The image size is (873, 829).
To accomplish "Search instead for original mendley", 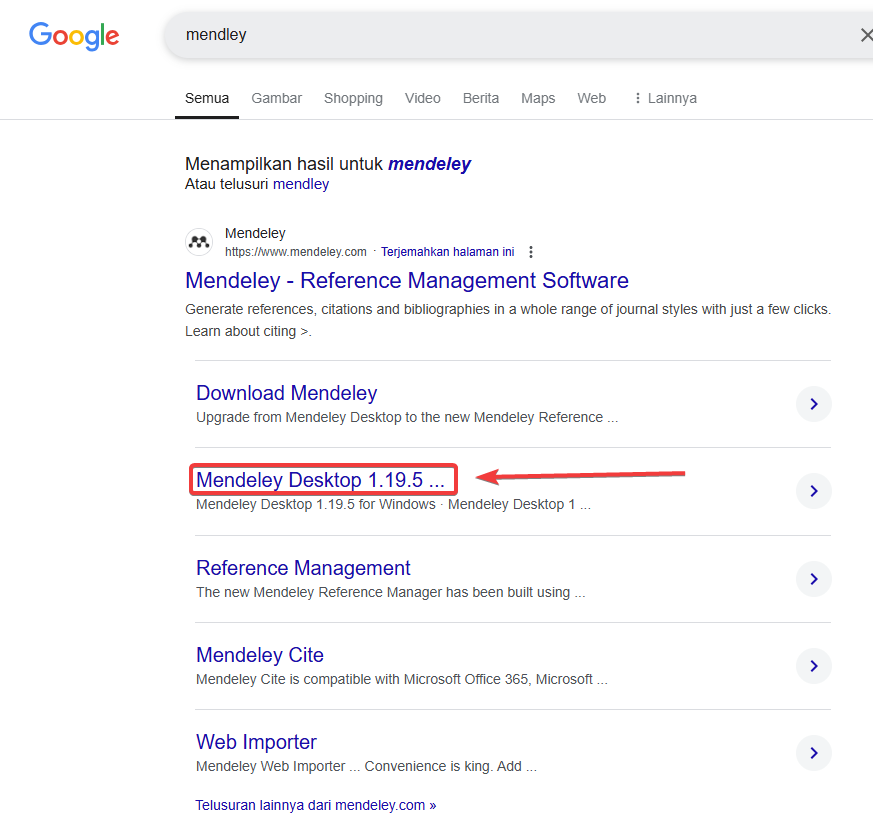I will [301, 184].
